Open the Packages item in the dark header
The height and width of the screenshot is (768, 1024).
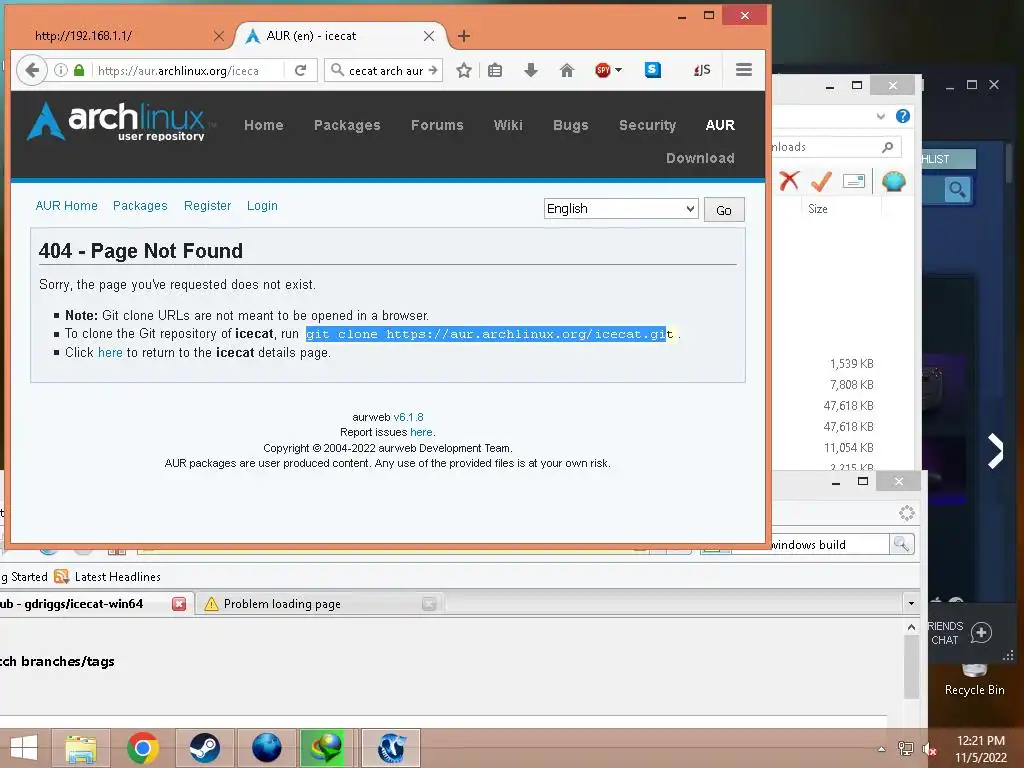coord(347,125)
